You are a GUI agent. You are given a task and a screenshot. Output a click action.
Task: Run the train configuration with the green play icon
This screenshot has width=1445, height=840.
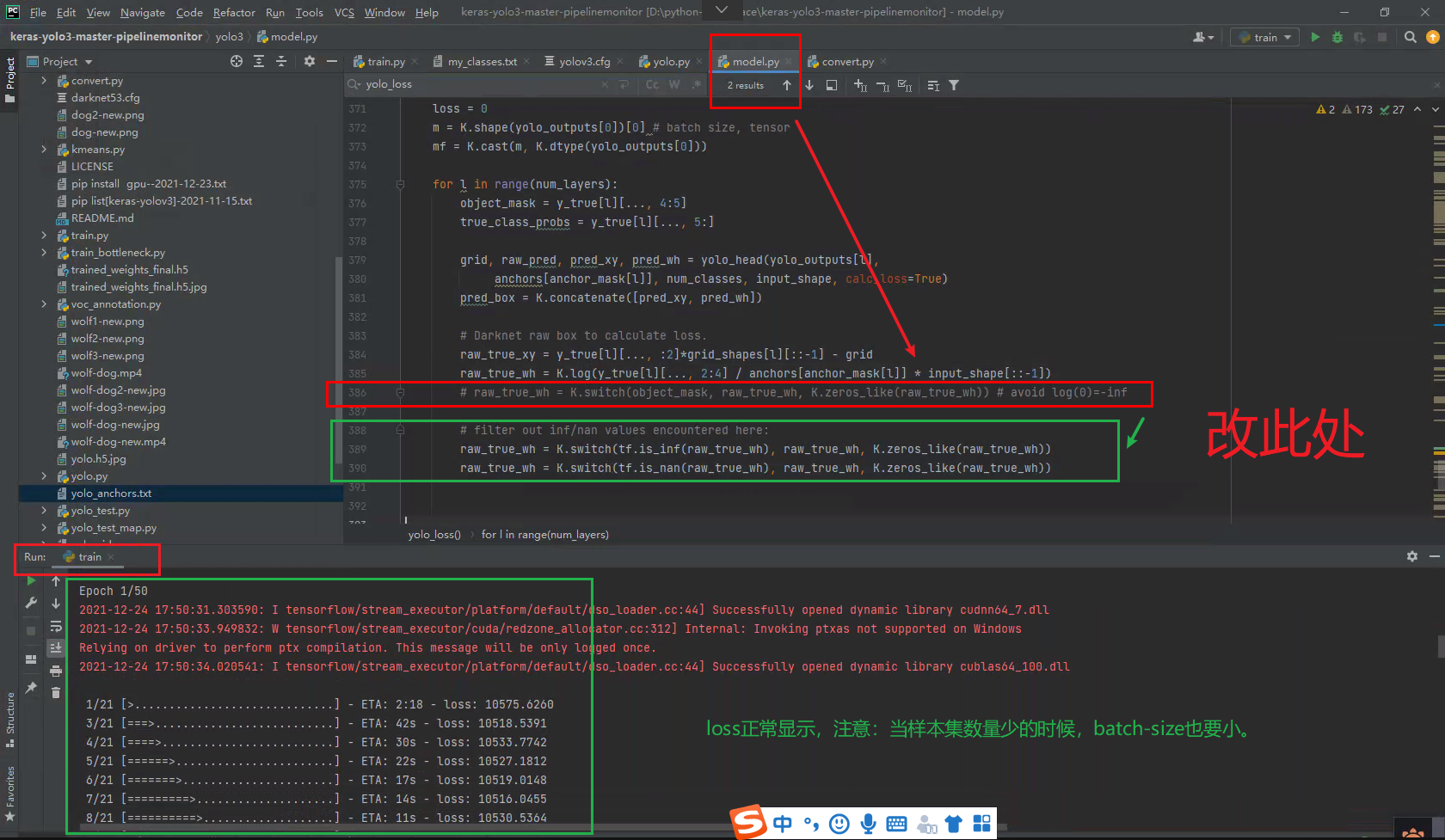[1315, 37]
